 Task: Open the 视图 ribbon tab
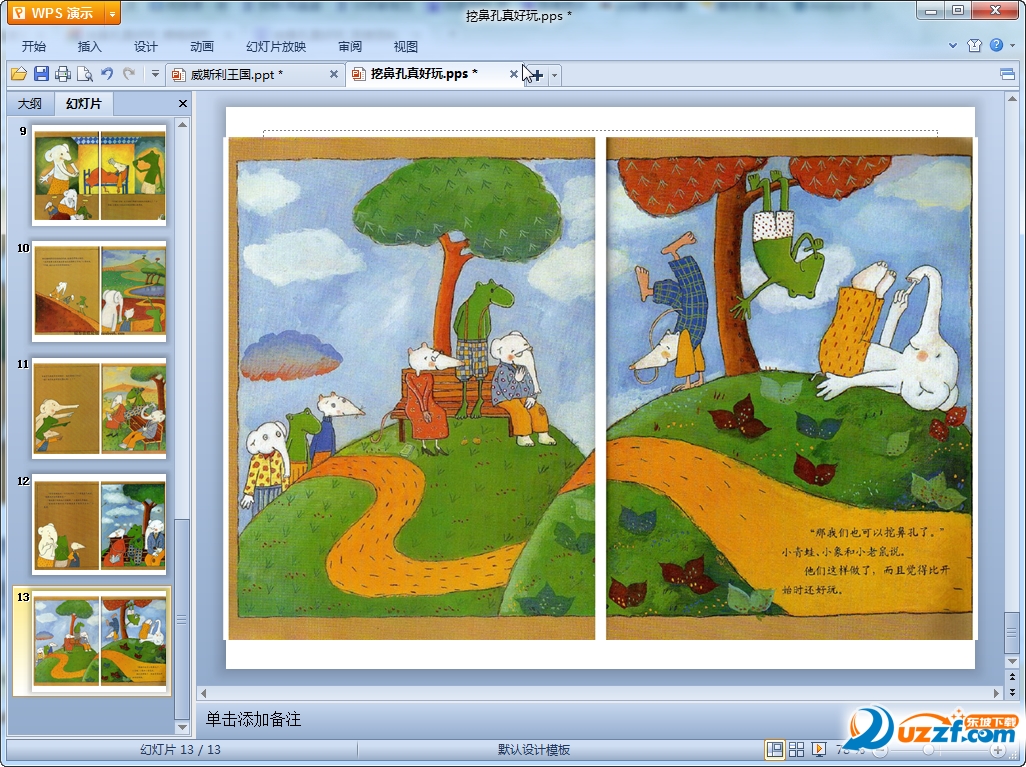(x=406, y=46)
